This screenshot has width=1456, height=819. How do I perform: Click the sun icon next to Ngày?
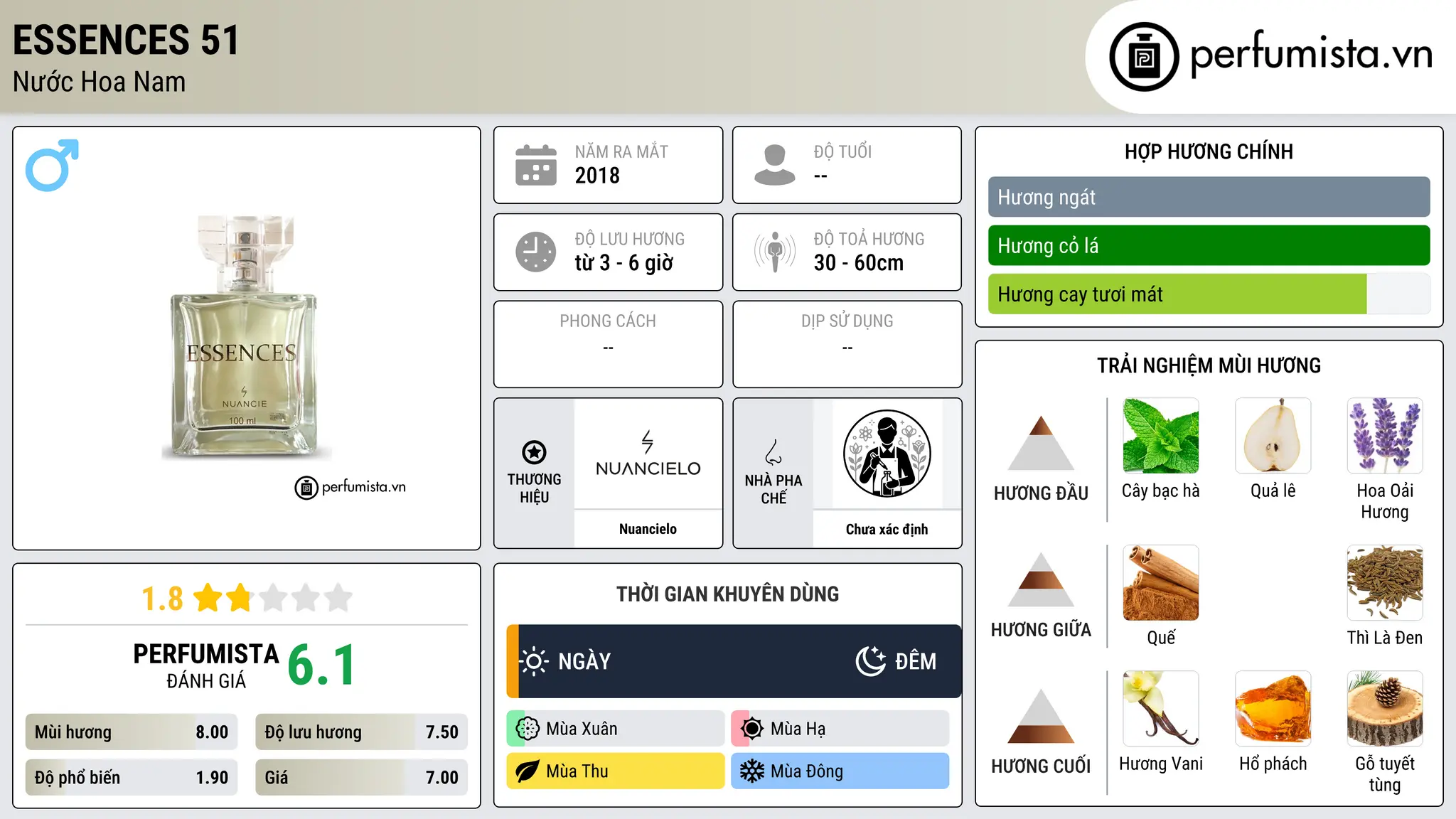[533, 661]
